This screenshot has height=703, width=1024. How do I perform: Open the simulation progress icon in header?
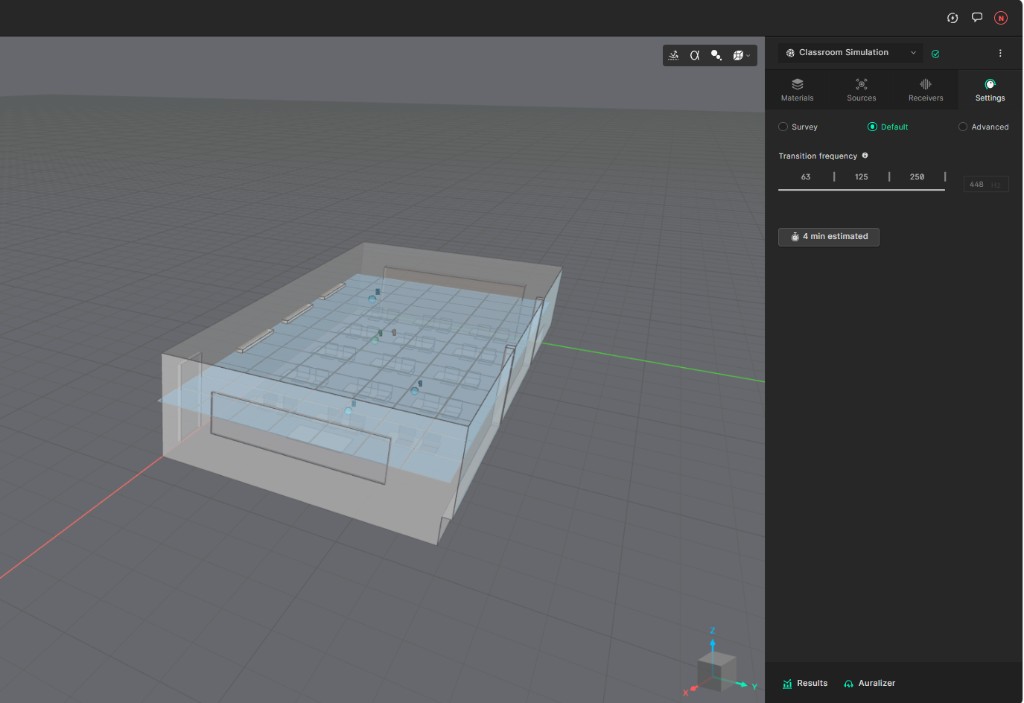(x=952, y=18)
